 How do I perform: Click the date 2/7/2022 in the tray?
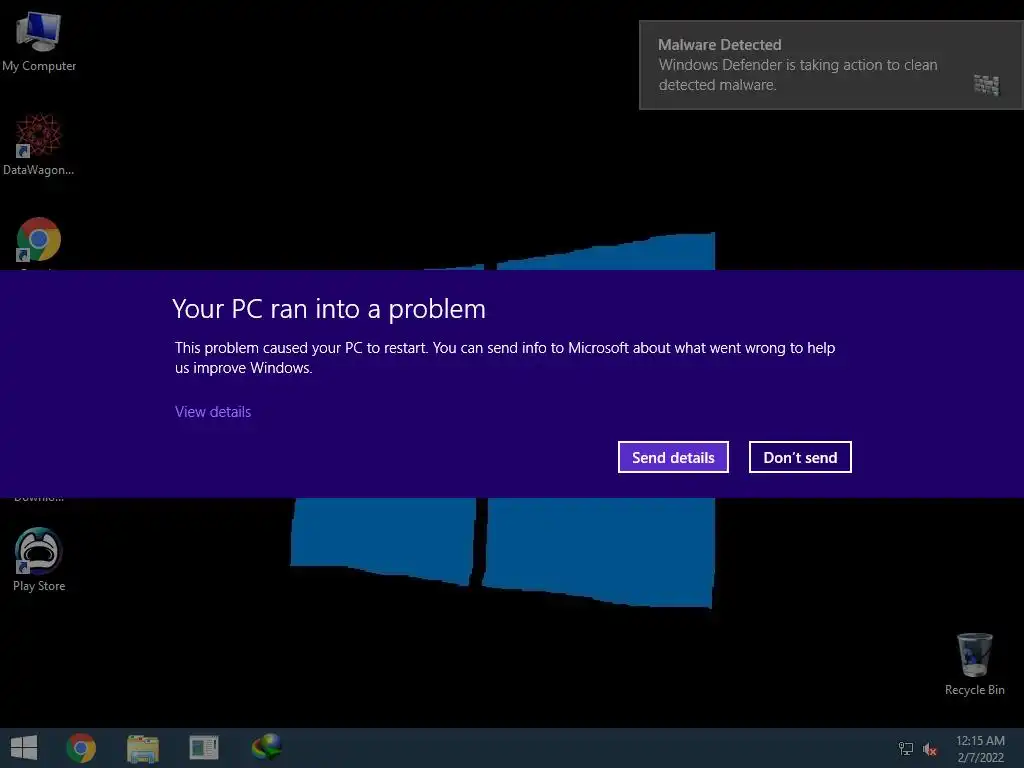tap(980, 758)
